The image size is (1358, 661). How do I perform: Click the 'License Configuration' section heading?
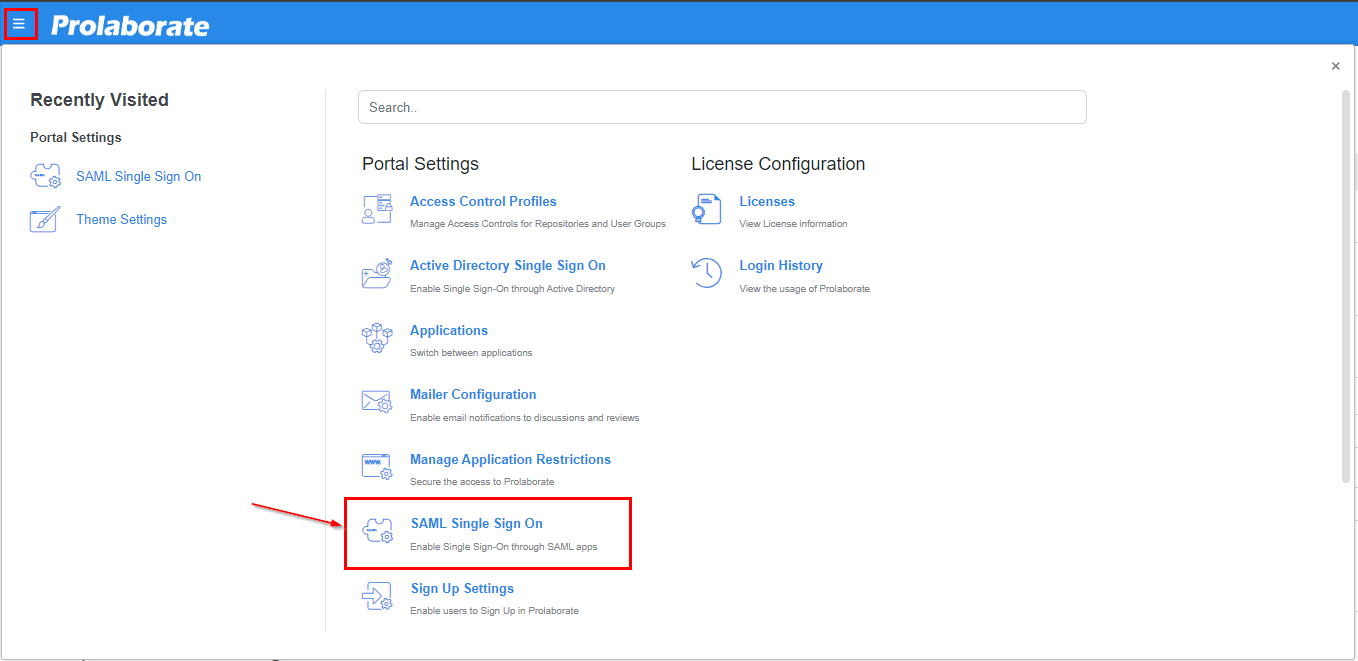click(x=778, y=164)
